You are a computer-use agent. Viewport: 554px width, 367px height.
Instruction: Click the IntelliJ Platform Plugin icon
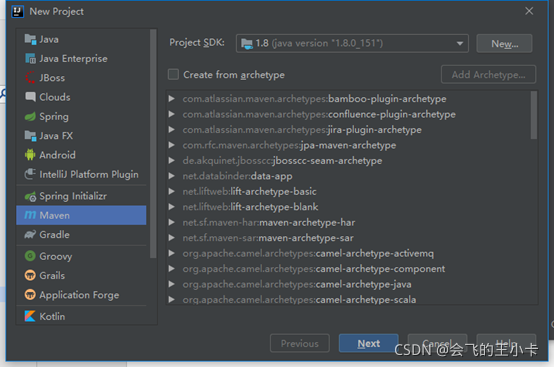click(x=30, y=174)
